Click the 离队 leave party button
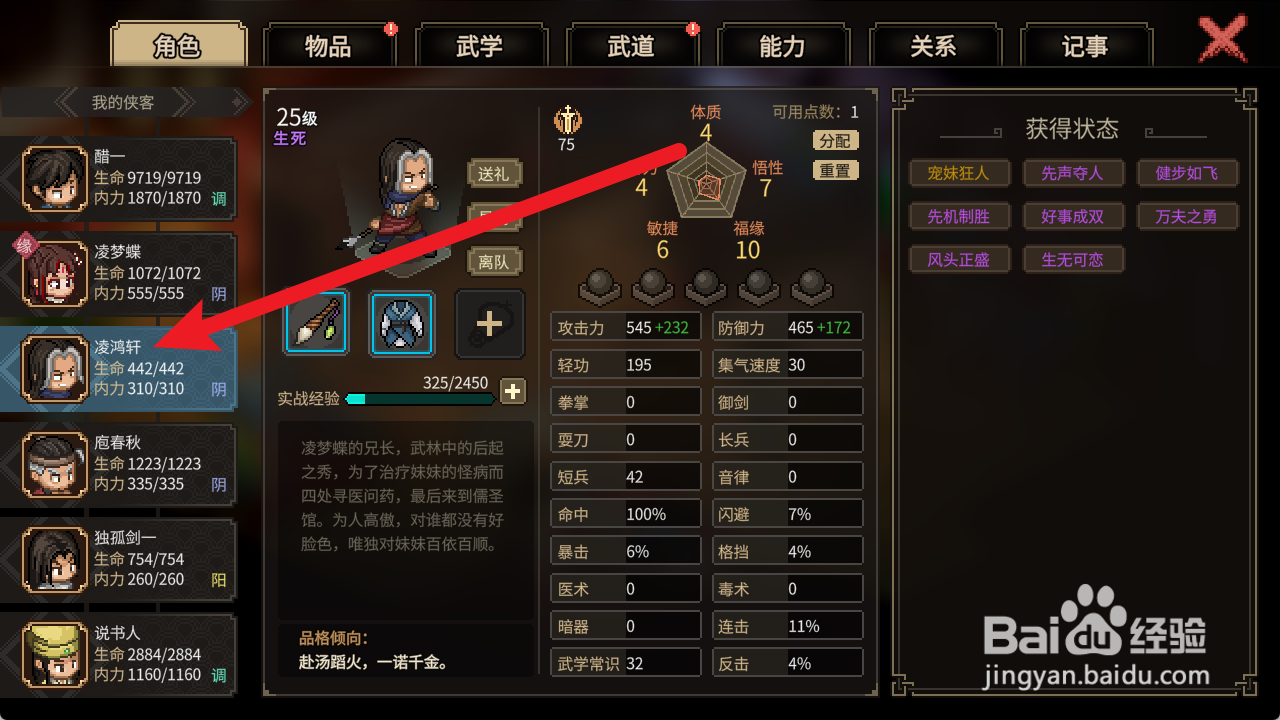Image resolution: width=1280 pixels, height=720 pixels. [494, 262]
